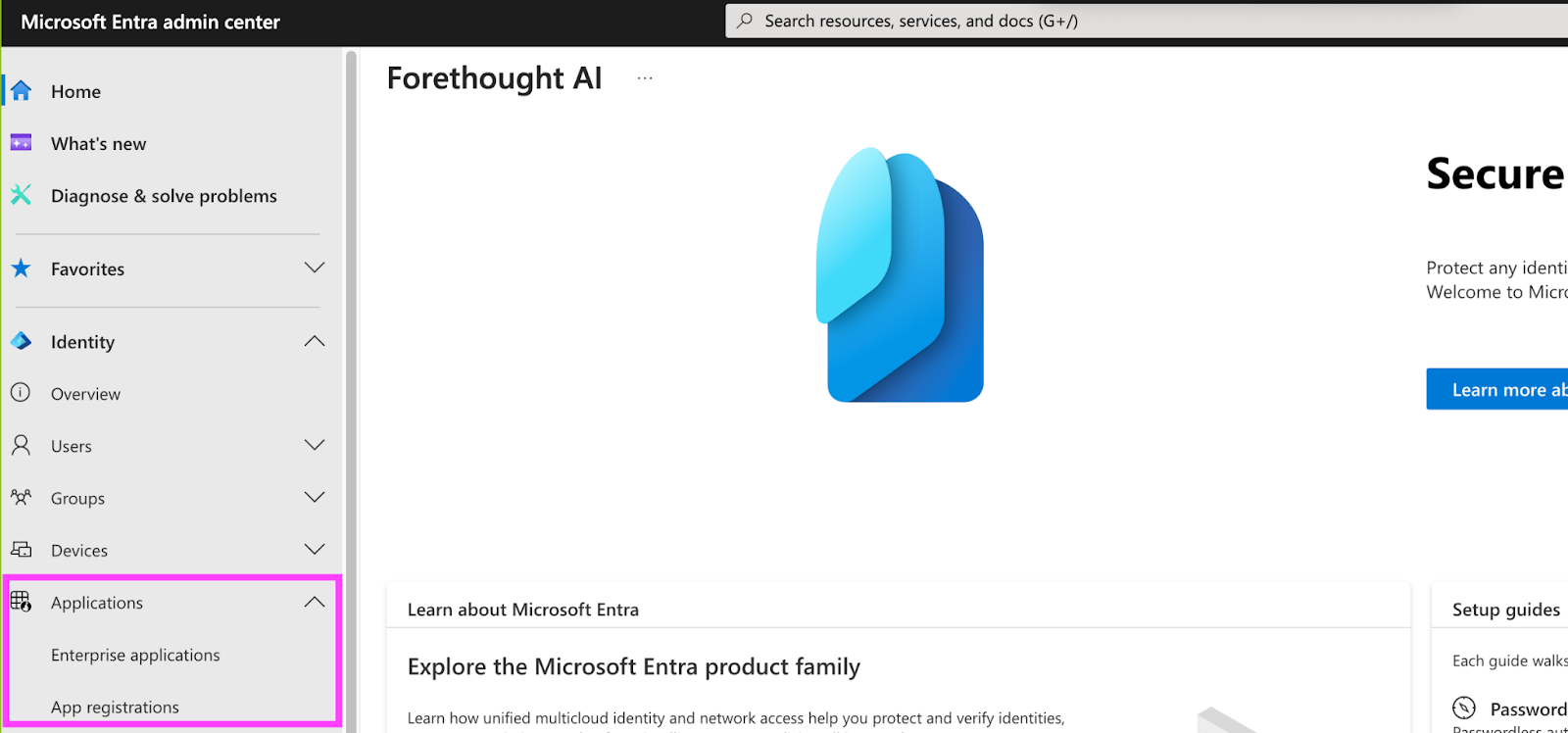This screenshot has width=1568, height=733.
Task: Expand the Devices submenu chevron
Action: coord(315,549)
